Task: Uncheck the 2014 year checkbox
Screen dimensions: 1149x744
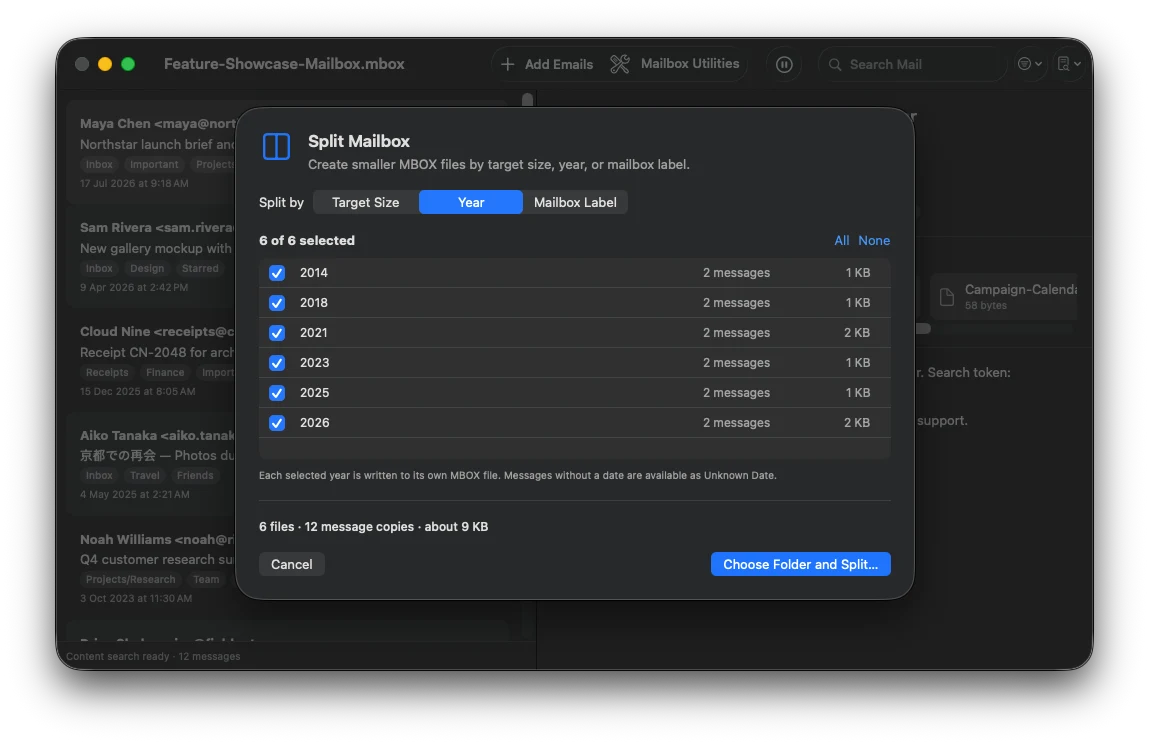Action: (x=277, y=273)
